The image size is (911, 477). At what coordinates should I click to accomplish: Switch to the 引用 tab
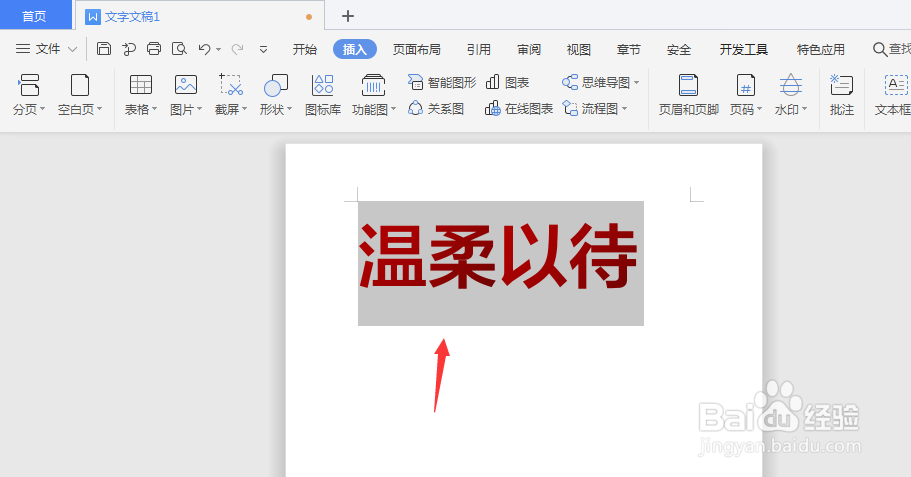click(x=479, y=50)
